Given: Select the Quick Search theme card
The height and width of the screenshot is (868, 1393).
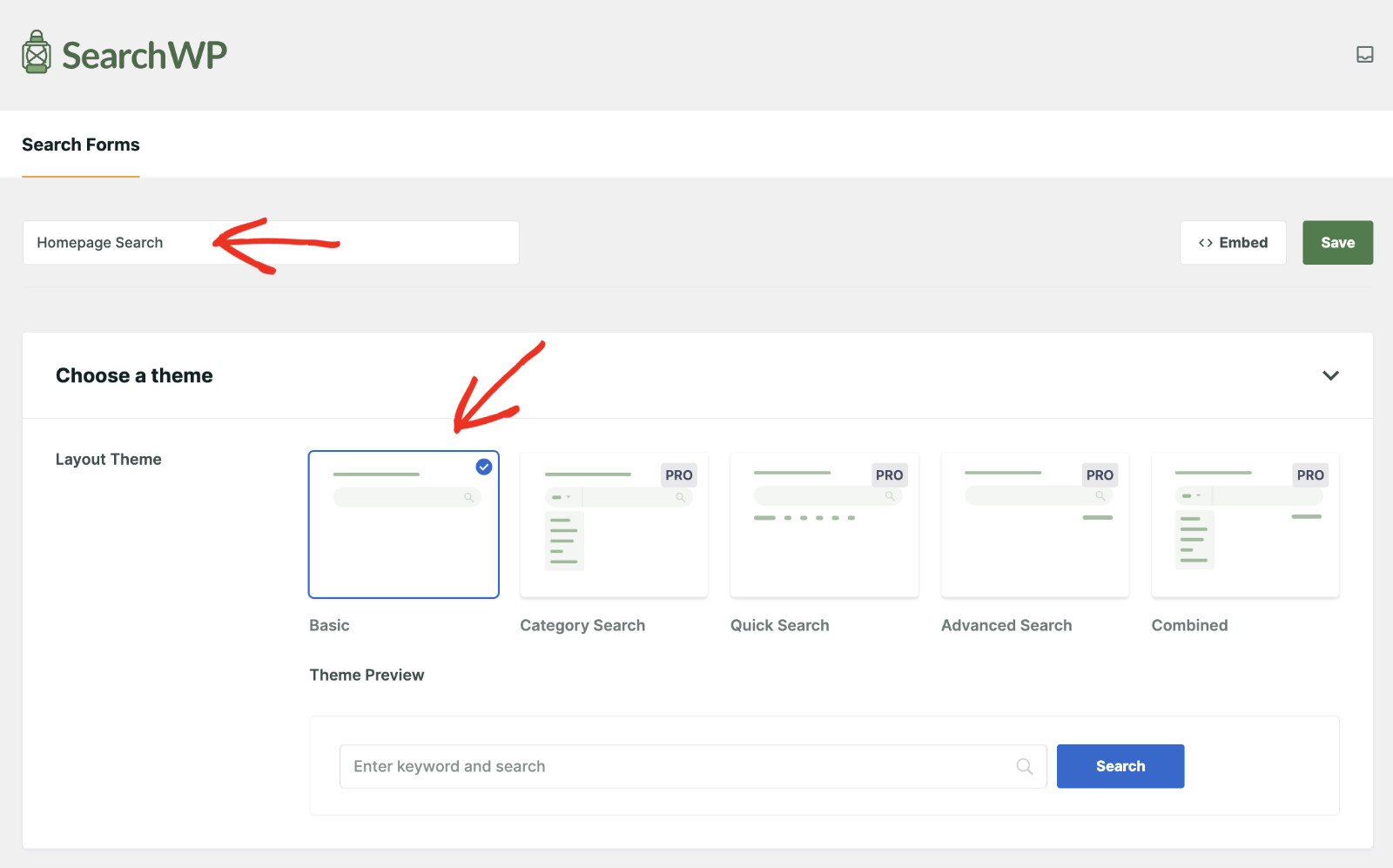Looking at the screenshot, I should click(x=824, y=524).
